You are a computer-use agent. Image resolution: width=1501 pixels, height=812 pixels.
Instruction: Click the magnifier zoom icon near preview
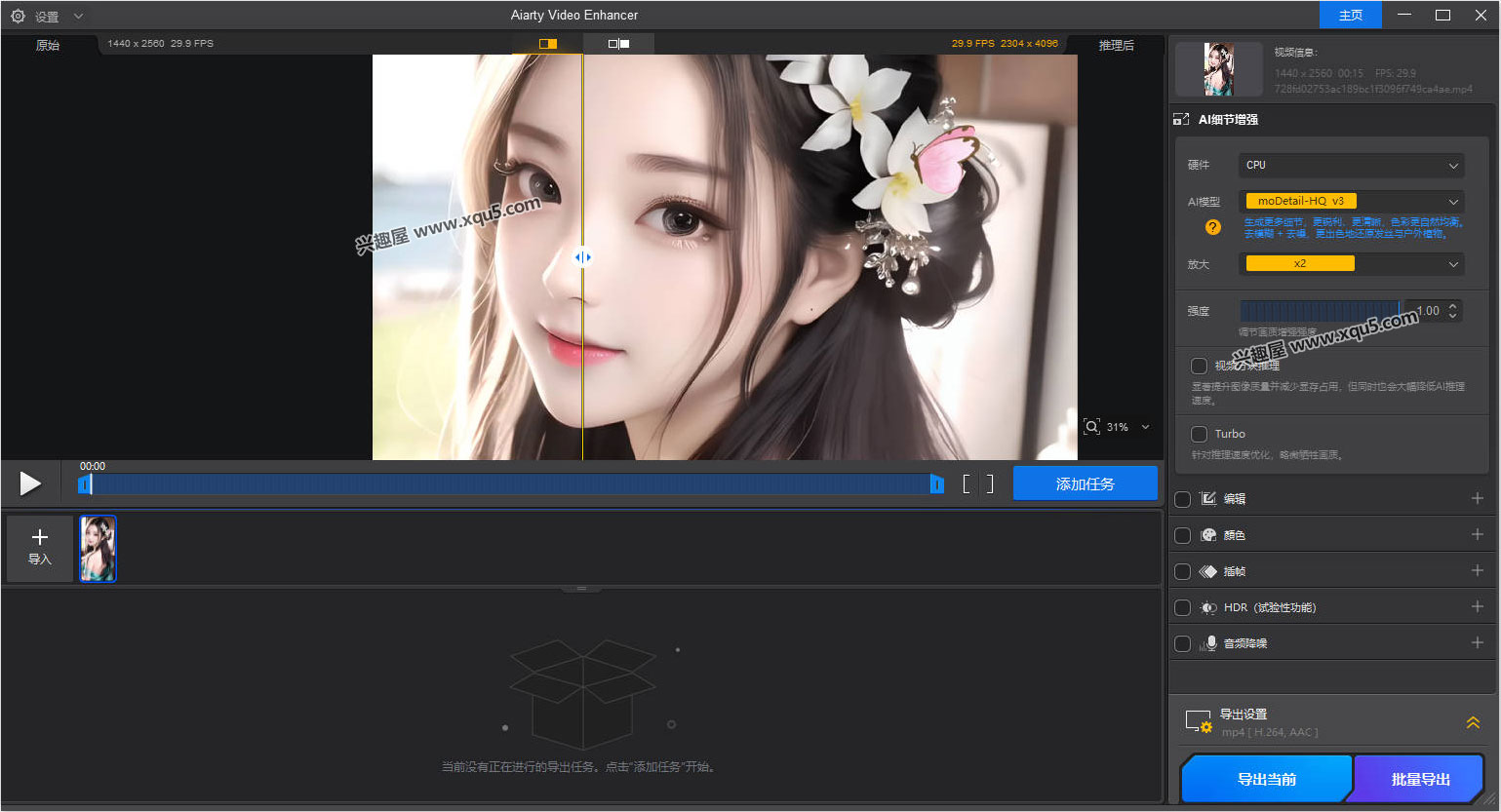tap(1093, 426)
